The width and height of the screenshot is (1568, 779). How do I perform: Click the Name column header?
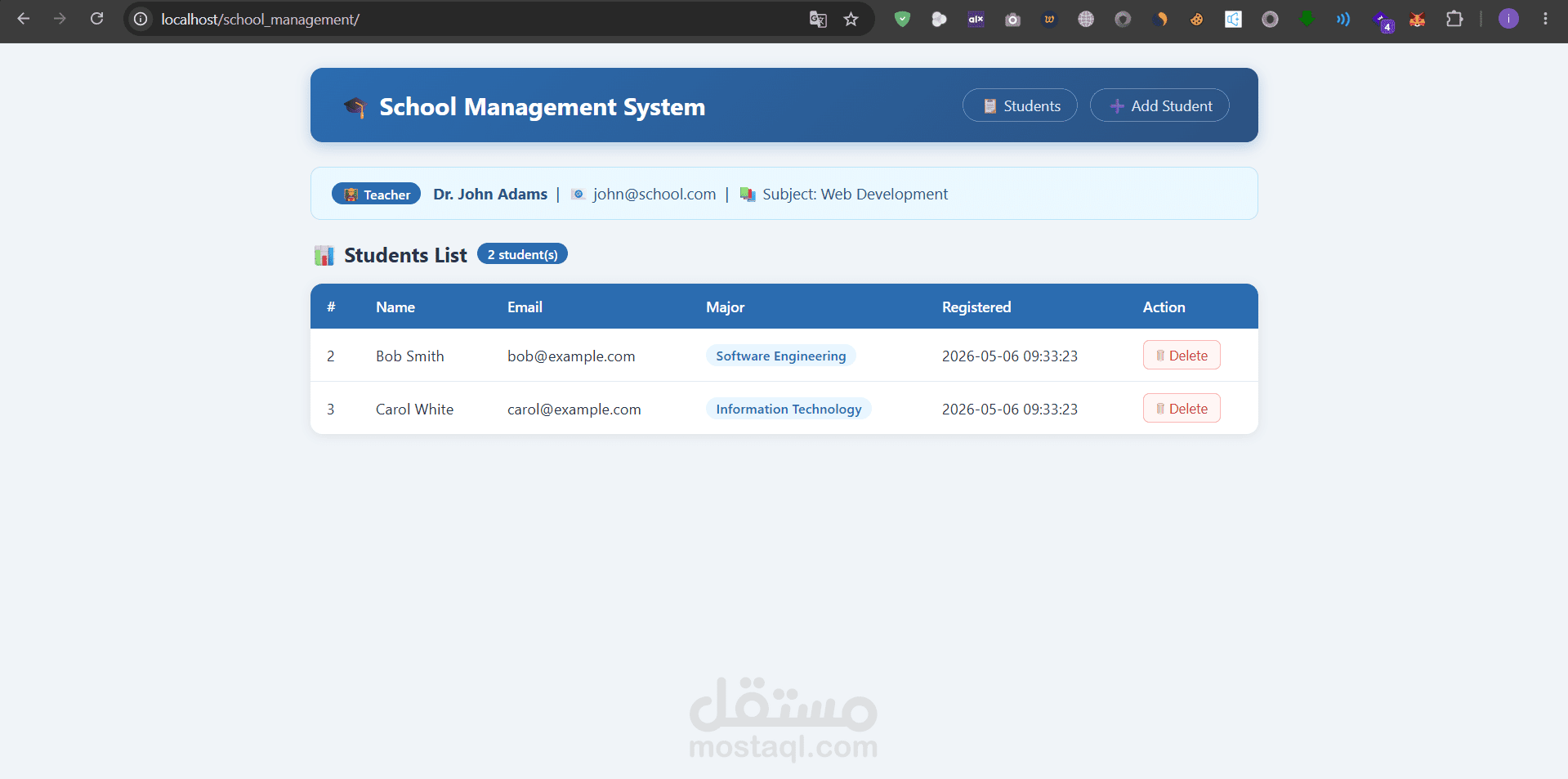coord(395,307)
